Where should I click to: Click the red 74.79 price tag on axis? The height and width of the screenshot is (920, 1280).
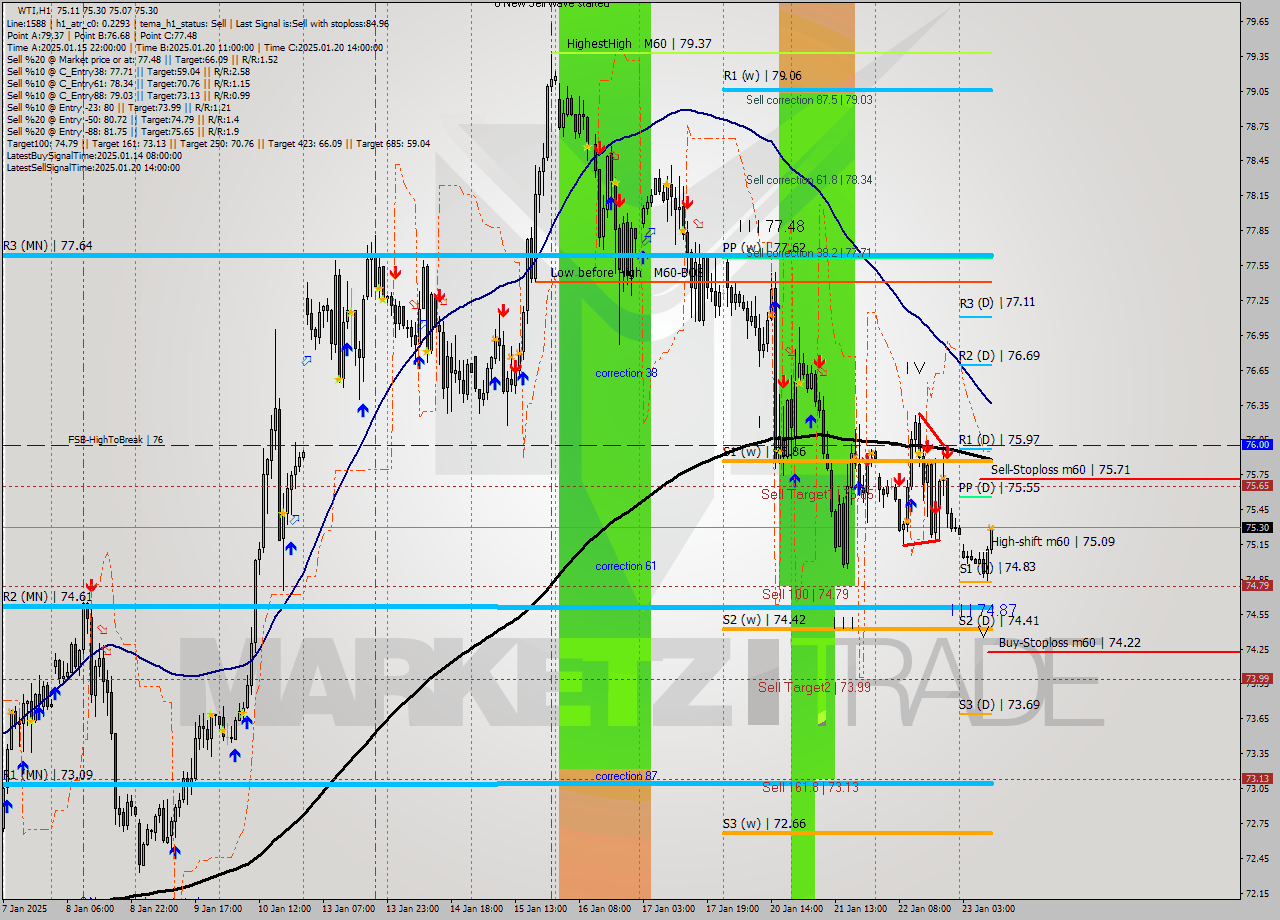(1257, 585)
